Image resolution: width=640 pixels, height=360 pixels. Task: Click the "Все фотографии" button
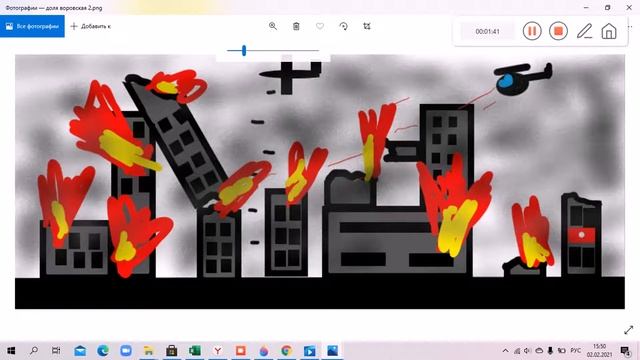(x=32, y=26)
